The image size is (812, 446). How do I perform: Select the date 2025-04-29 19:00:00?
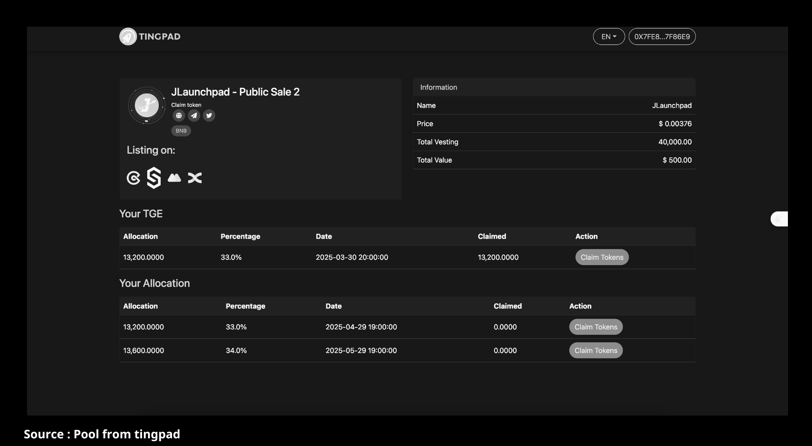pos(361,327)
